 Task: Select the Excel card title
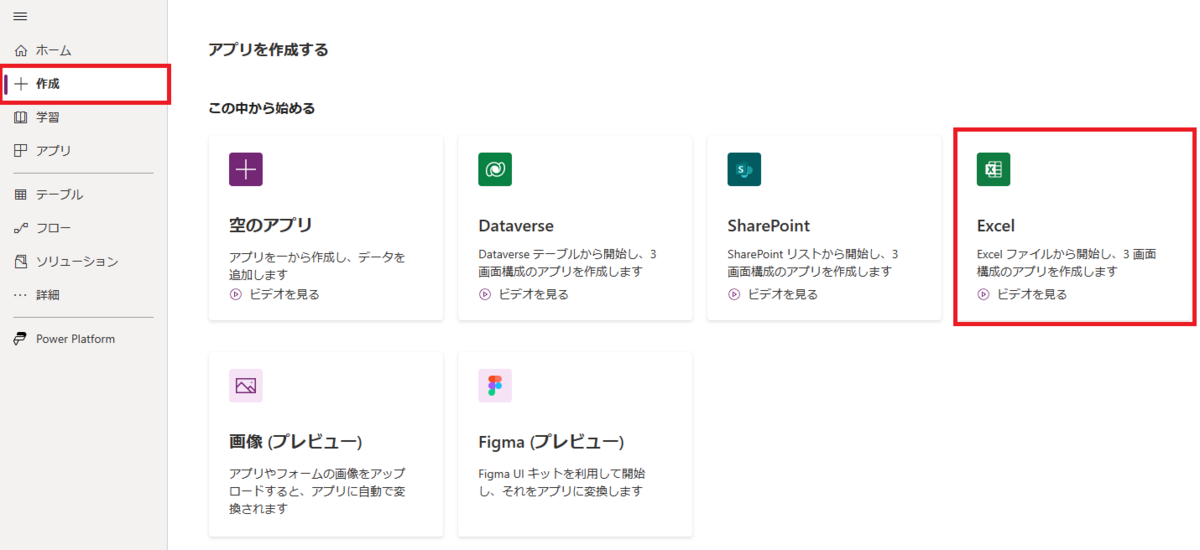pos(996,226)
